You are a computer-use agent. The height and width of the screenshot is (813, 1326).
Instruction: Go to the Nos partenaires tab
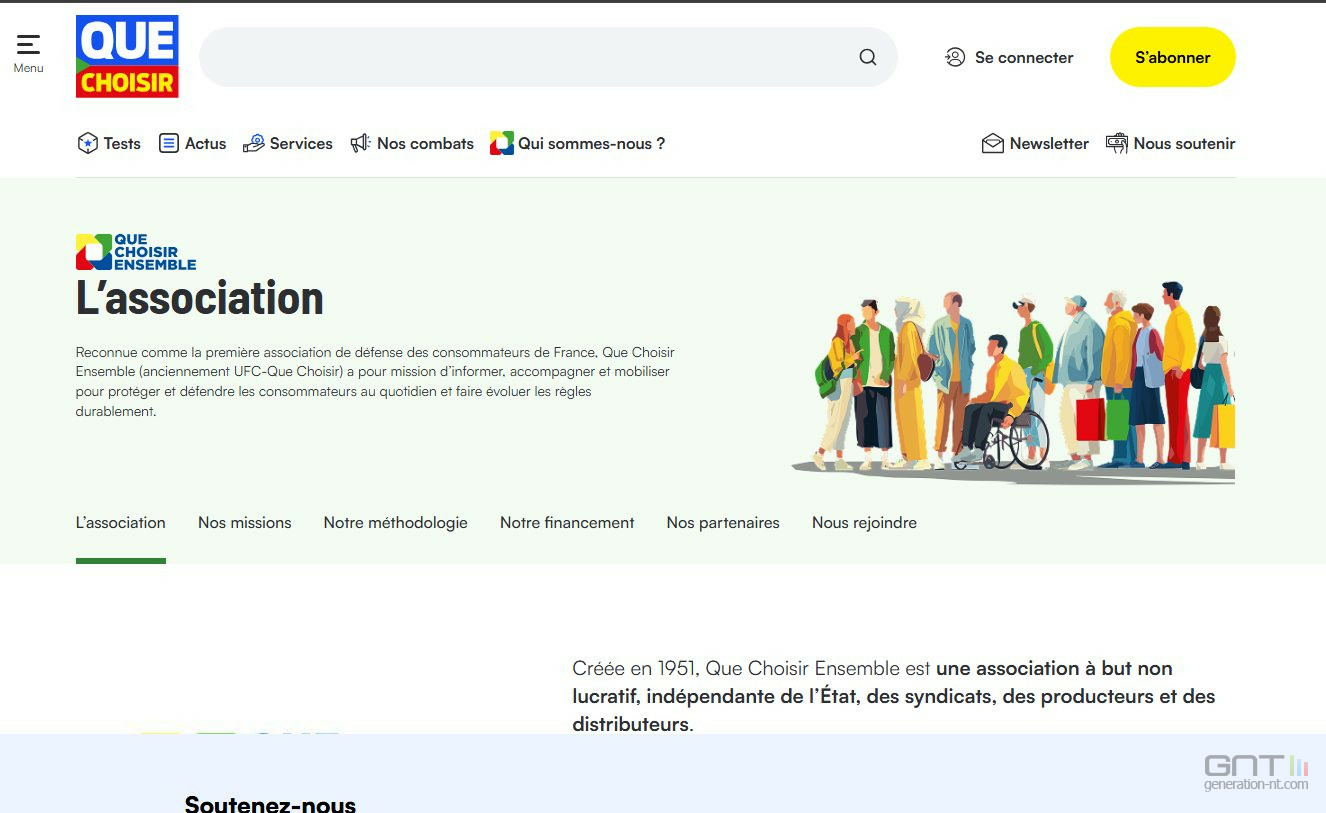722,523
